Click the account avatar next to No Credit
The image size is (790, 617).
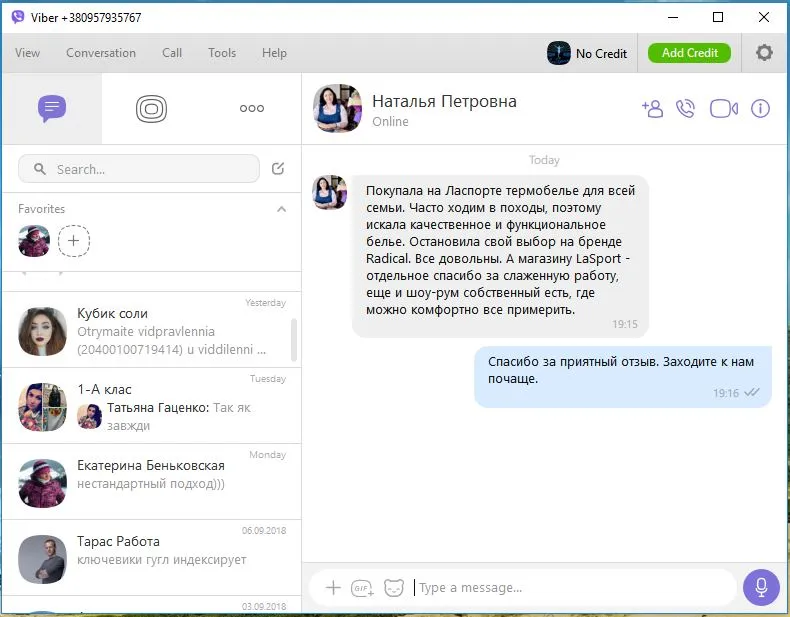(x=559, y=53)
